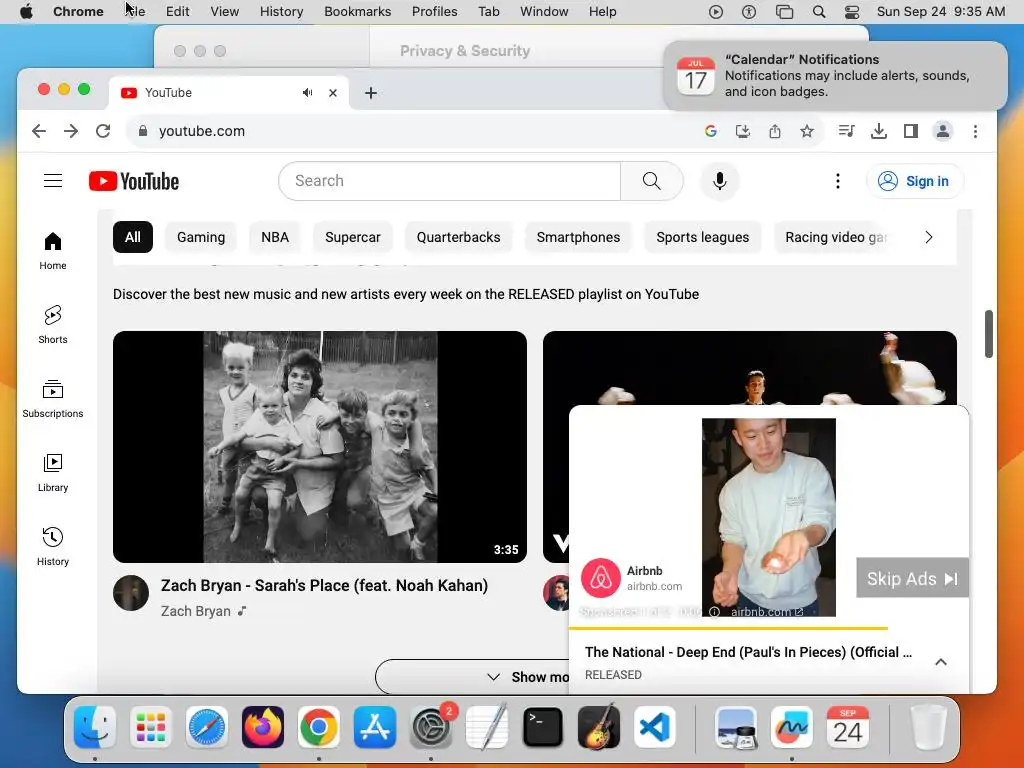Open Shorts in sidebar
This screenshot has width=1024, height=768.
53,325
